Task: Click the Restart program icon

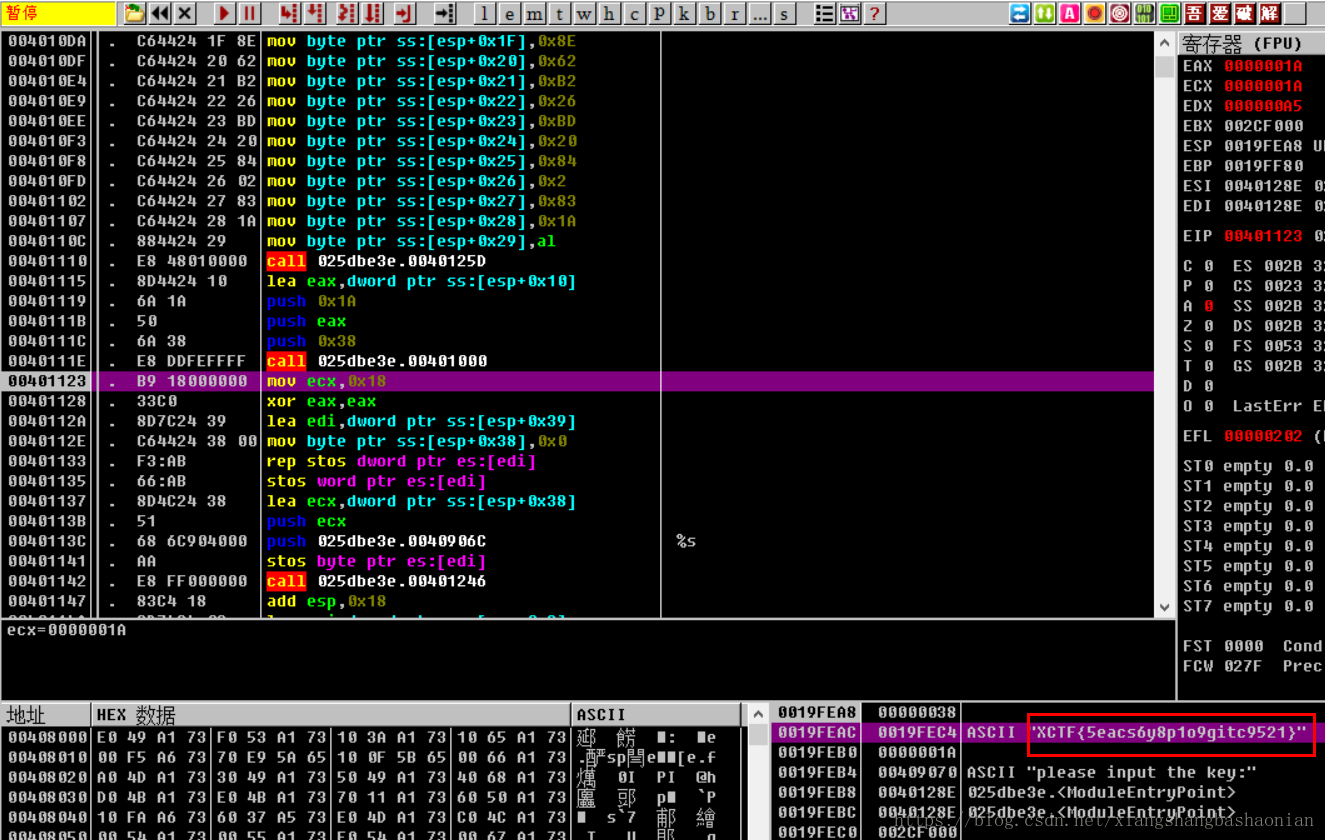Action: coord(160,14)
